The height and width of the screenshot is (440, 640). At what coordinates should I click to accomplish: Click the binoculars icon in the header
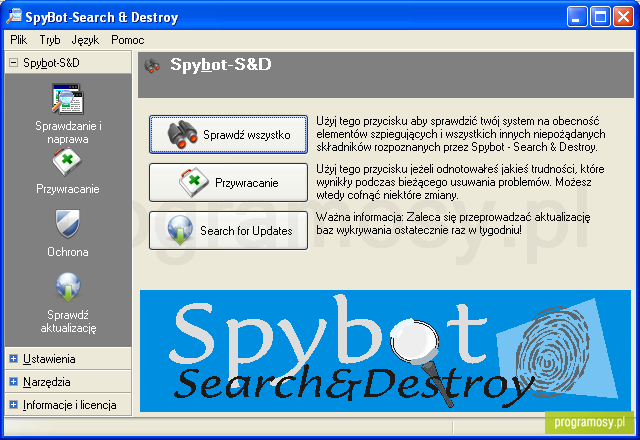coord(152,66)
